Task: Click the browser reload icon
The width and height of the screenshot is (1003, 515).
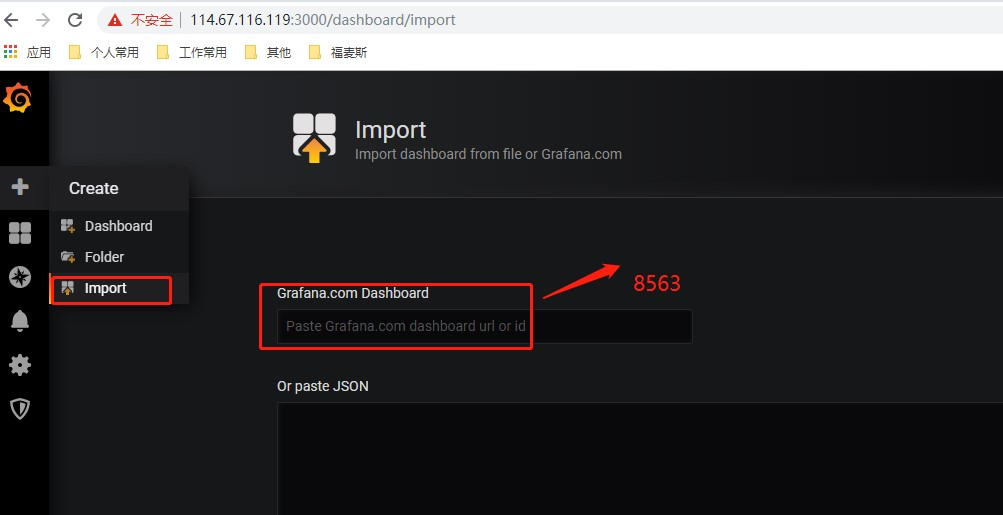Action: pos(75,20)
